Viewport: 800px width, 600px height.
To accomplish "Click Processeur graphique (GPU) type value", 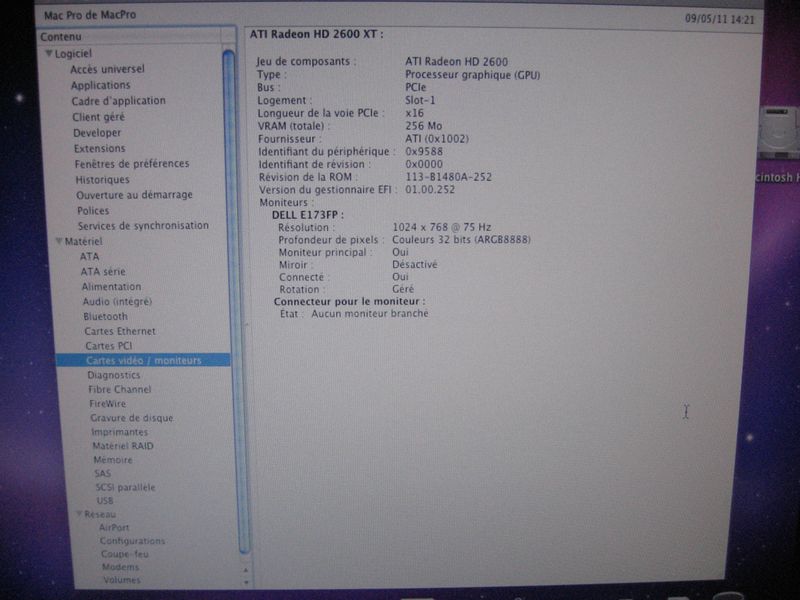I will (x=472, y=75).
